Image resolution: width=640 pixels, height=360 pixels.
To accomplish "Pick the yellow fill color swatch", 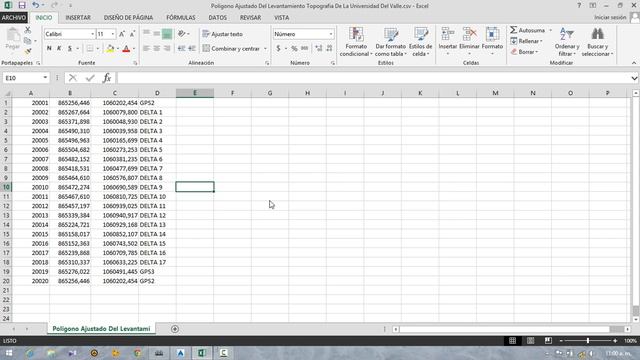I will coord(110,49).
